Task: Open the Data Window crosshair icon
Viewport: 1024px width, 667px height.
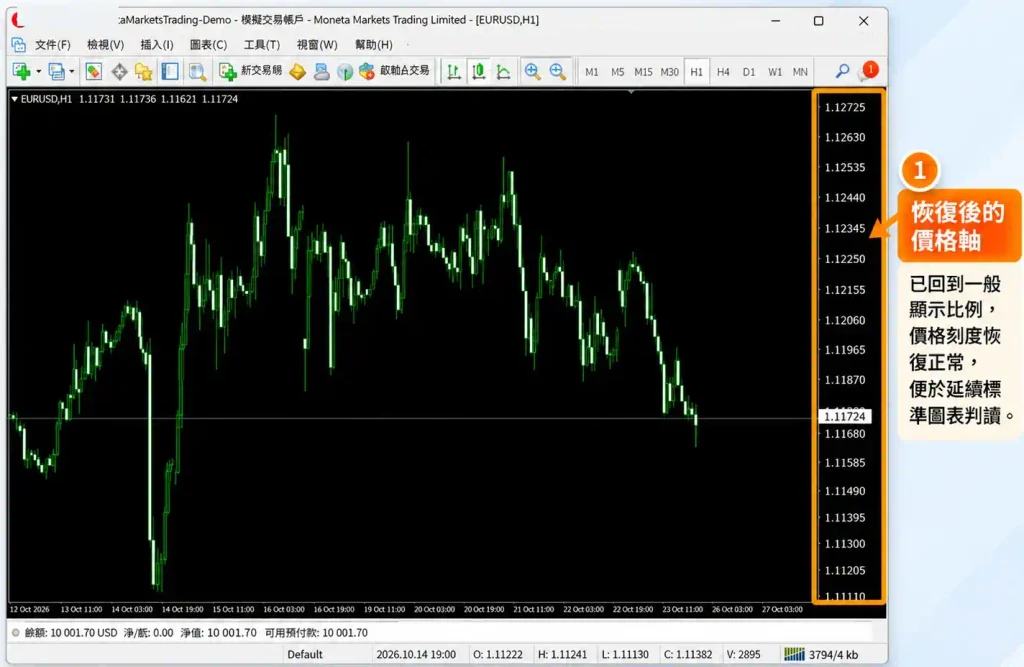Action: pyautogui.click(x=119, y=71)
